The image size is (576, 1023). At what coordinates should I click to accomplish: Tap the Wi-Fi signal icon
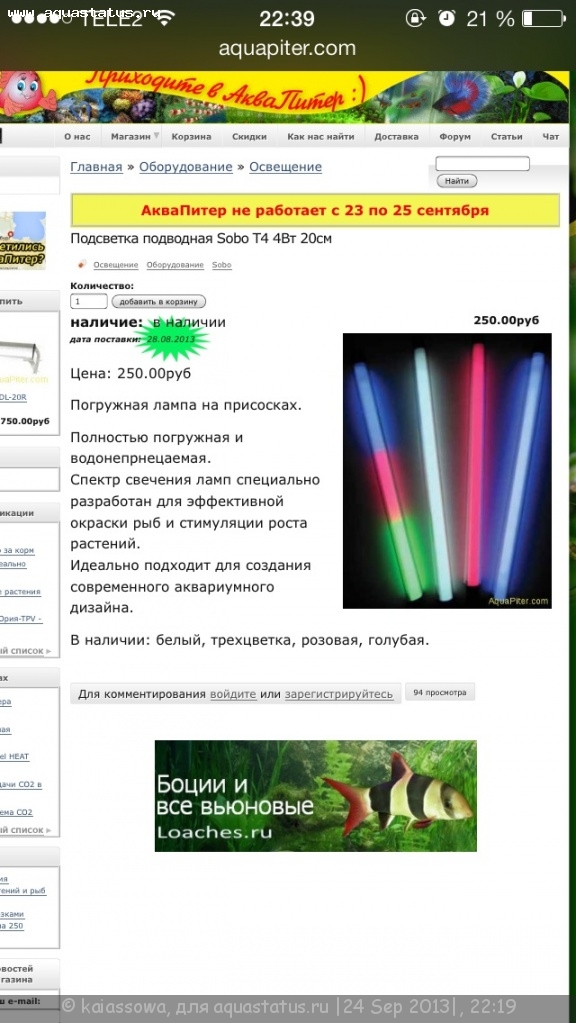pos(166,18)
